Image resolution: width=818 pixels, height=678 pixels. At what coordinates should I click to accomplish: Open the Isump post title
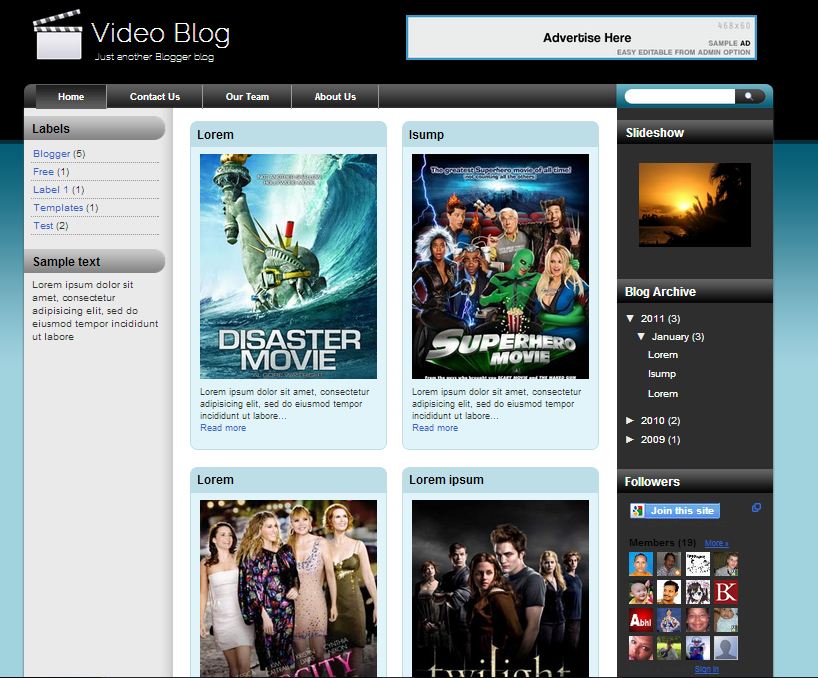pos(426,135)
